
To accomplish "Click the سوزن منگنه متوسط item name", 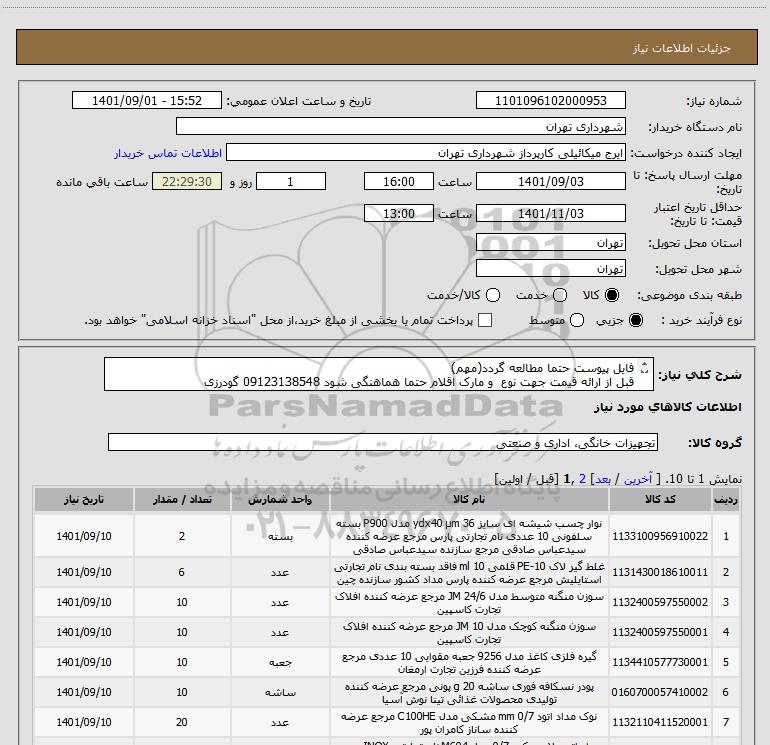I will tap(469, 603).
